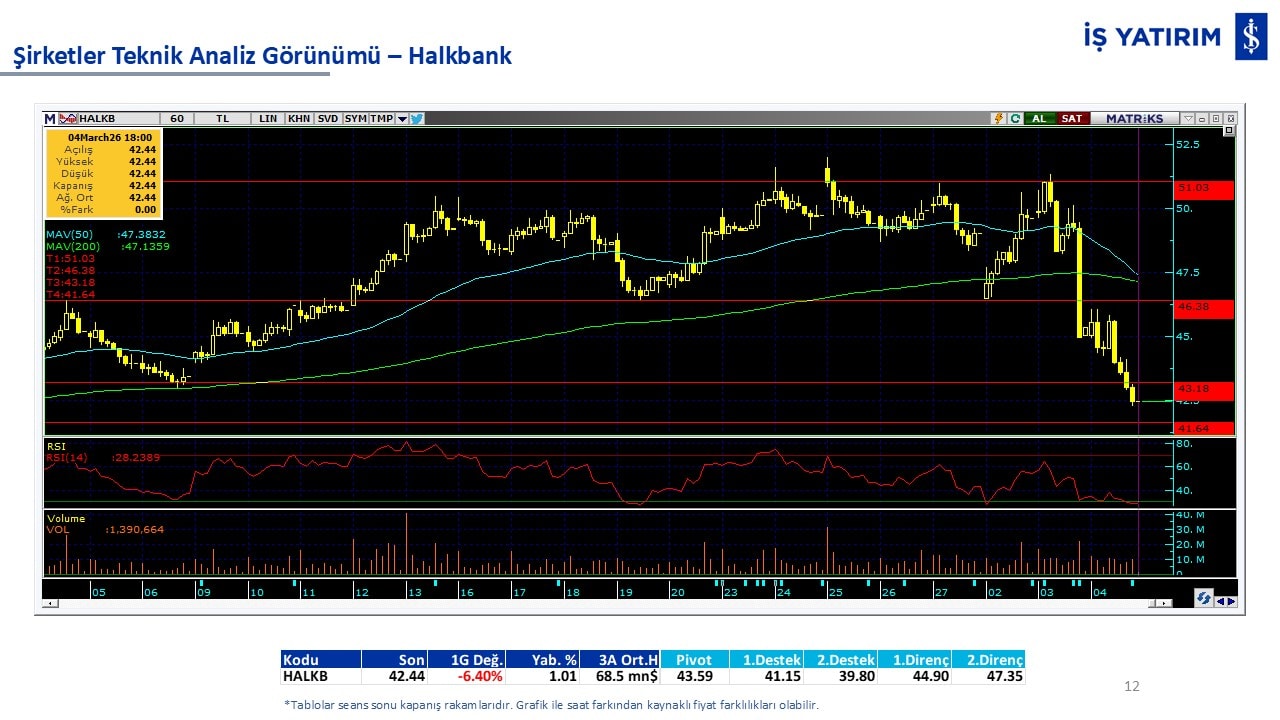Click the Matriks M logo icon

click(x=50, y=118)
